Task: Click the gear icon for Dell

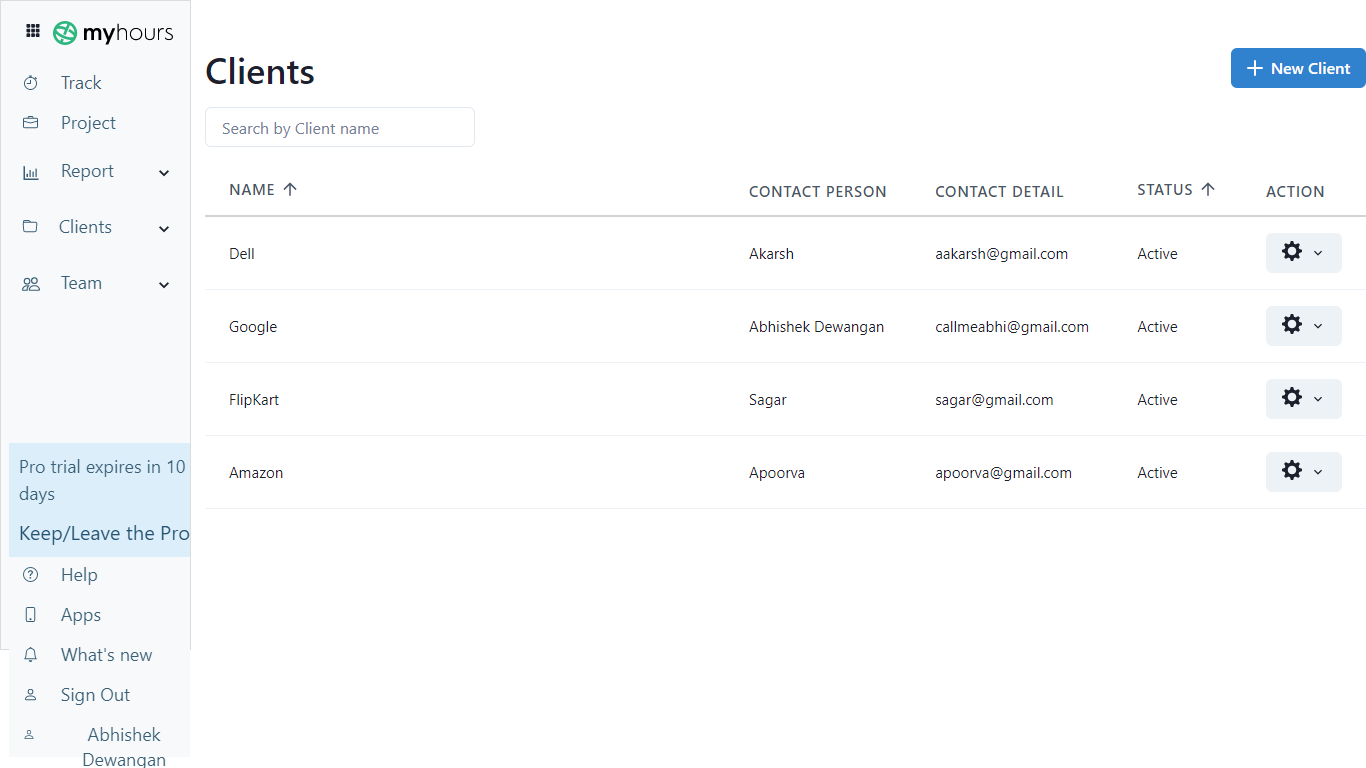Action: tap(1292, 252)
